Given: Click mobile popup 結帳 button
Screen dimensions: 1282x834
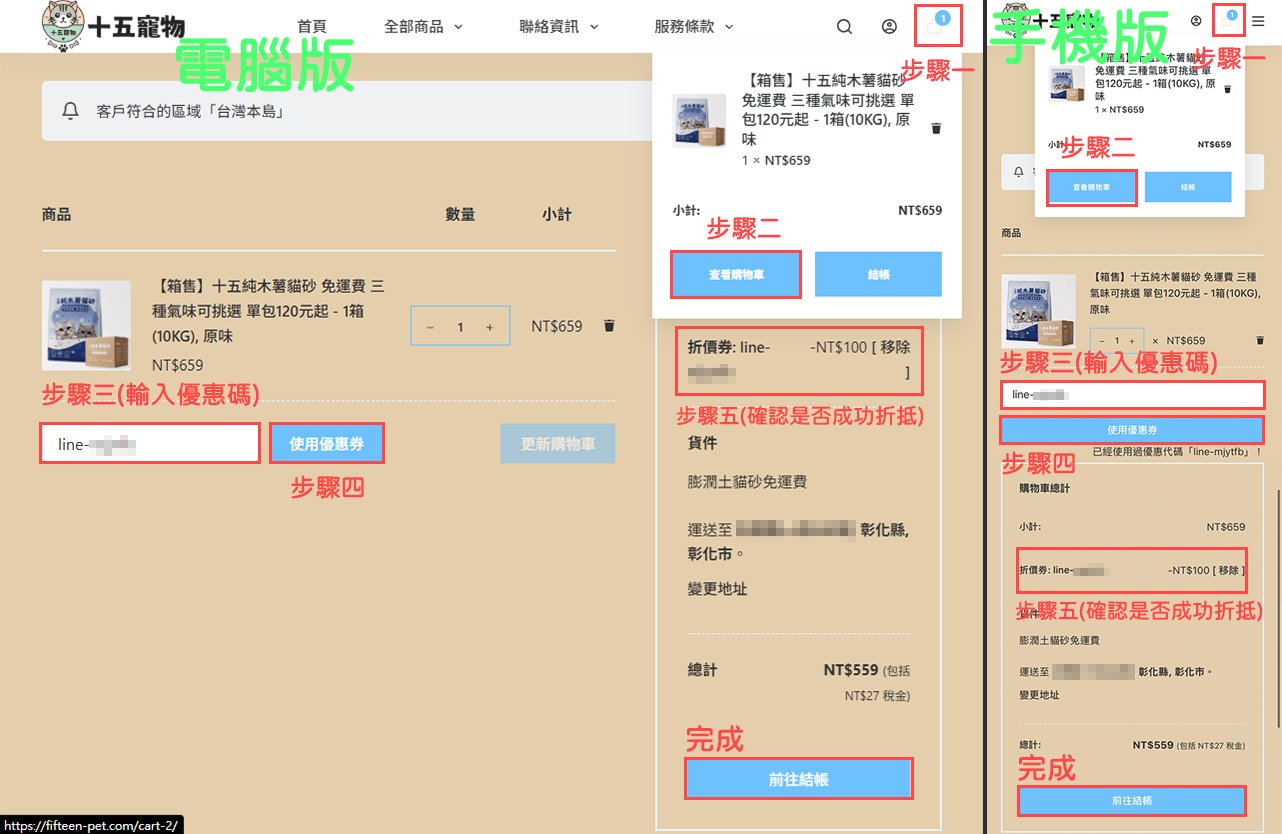Looking at the screenshot, I should click(1188, 188).
